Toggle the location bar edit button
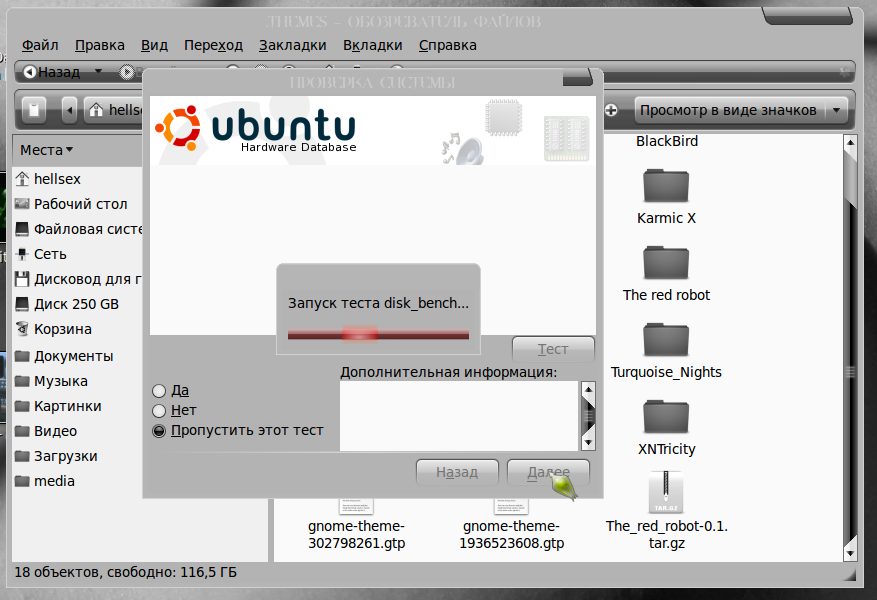The height and width of the screenshot is (600, 877). [34, 110]
